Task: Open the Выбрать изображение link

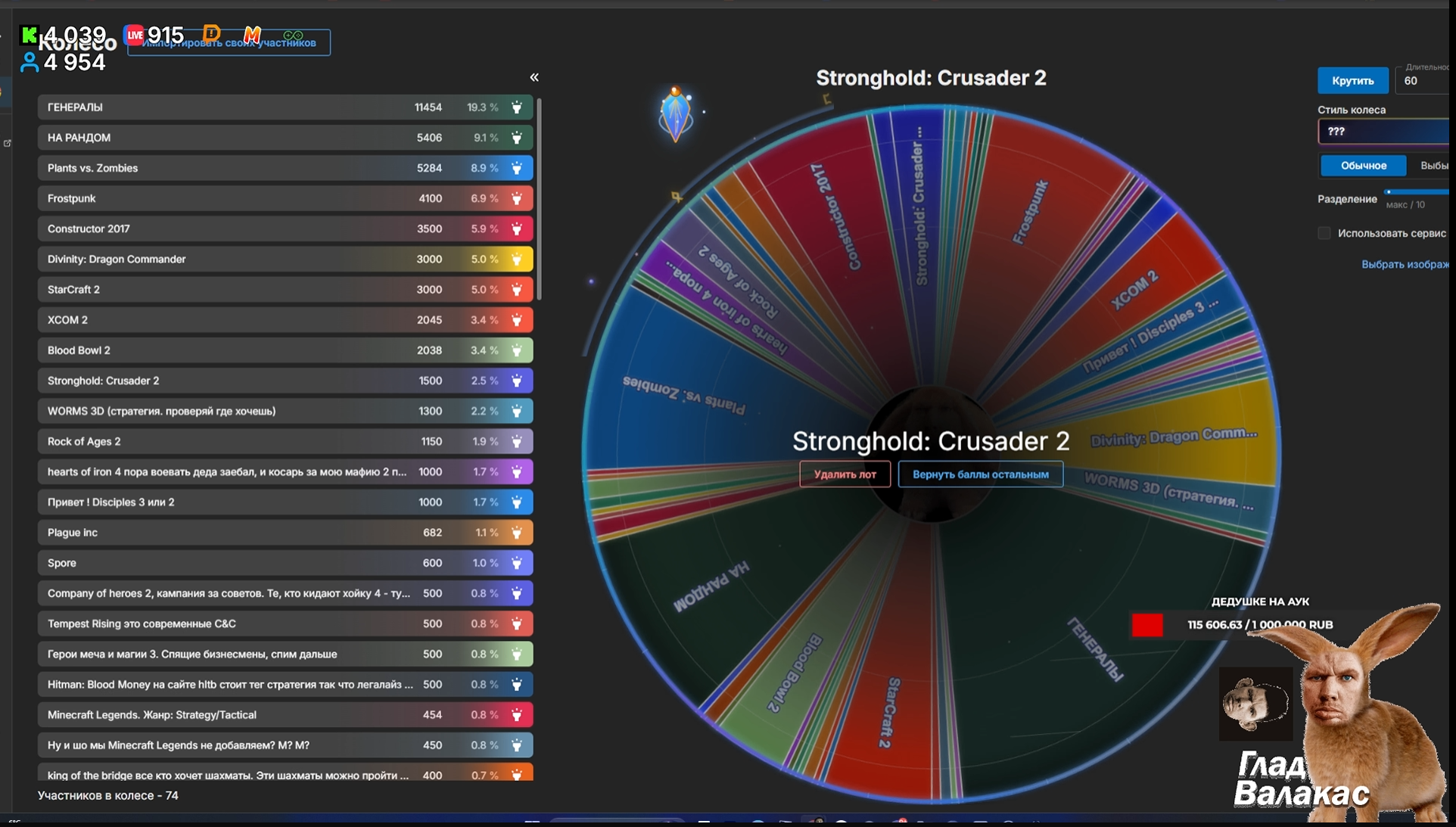Action: point(1405,264)
